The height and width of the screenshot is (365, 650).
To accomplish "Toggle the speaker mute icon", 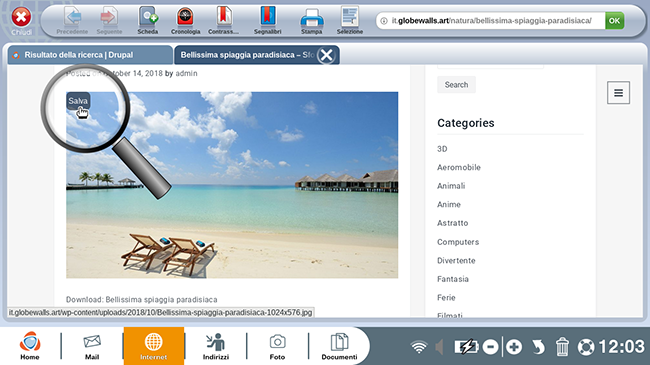I will (x=440, y=347).
